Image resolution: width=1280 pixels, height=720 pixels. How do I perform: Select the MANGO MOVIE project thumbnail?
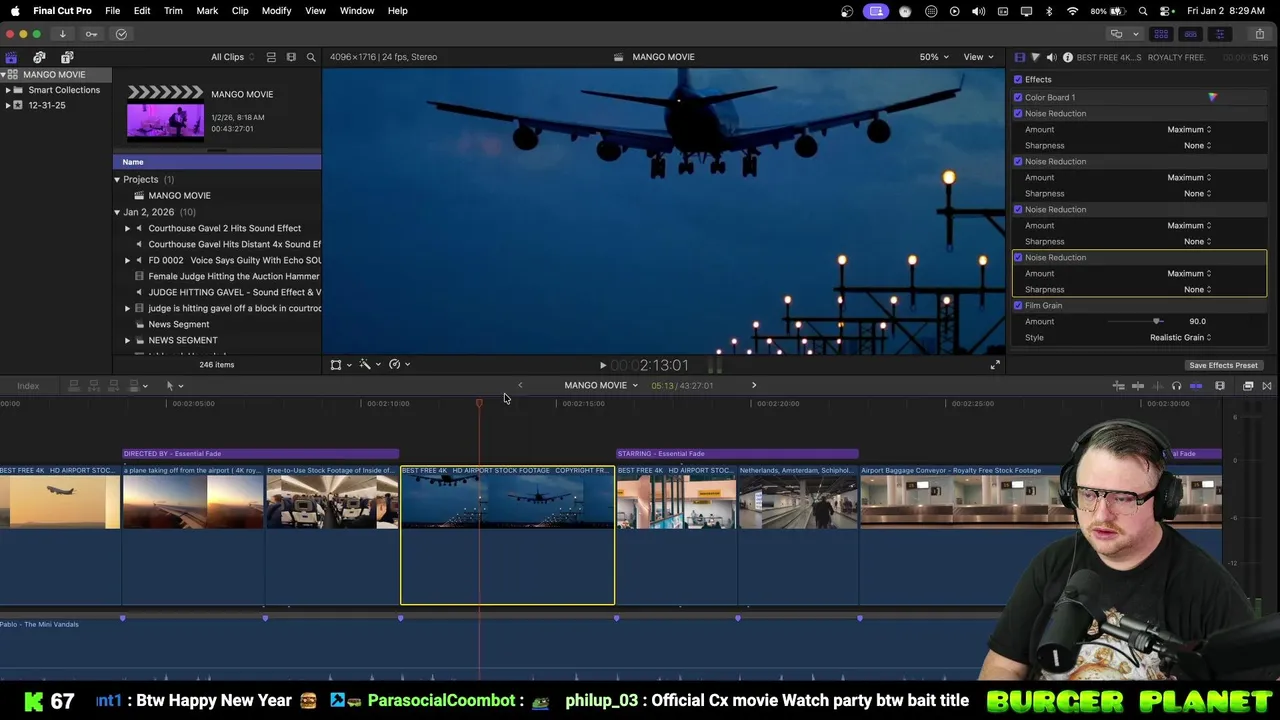click(x=165, y=112)
